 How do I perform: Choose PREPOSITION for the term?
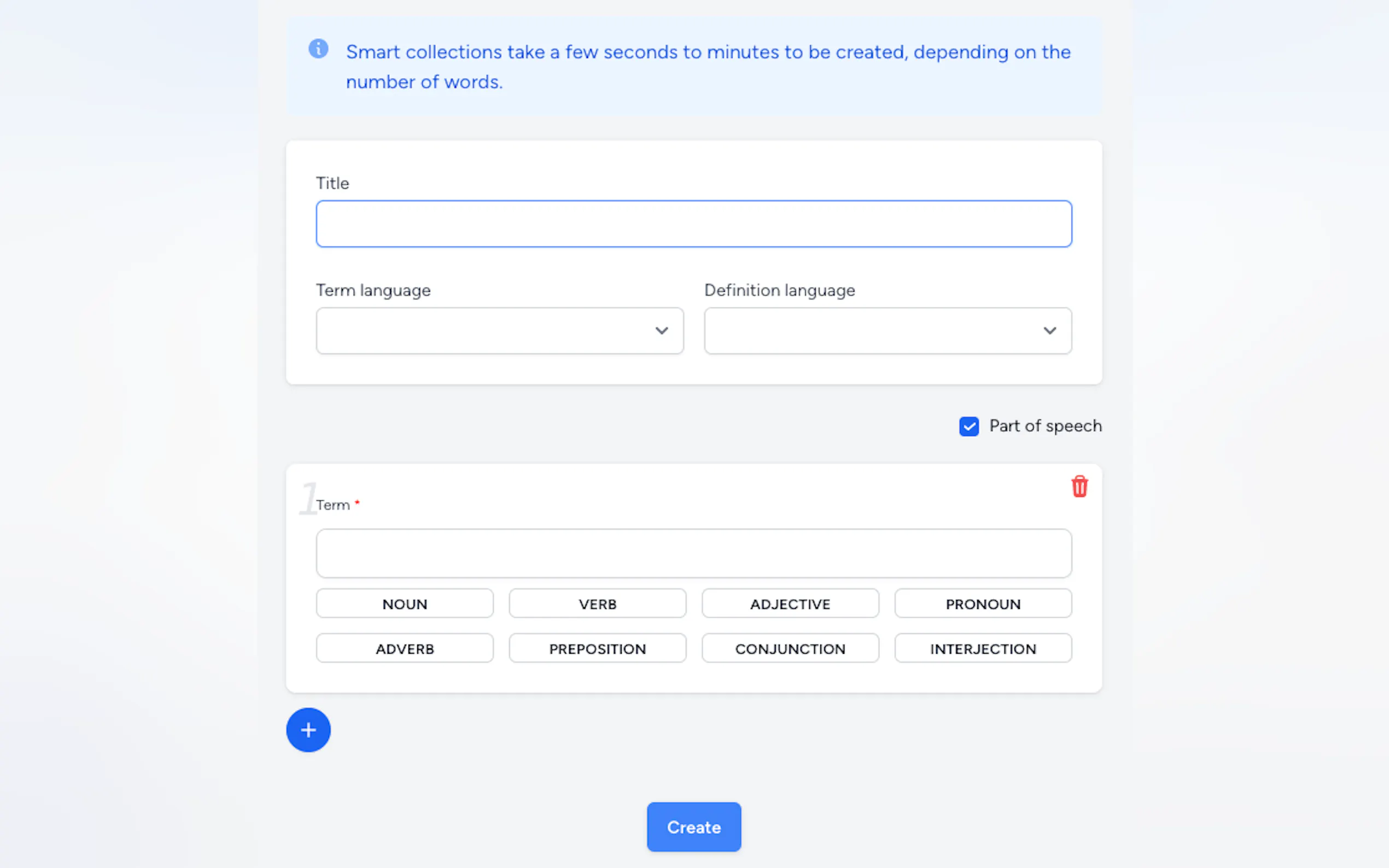[x=597, y=648]
